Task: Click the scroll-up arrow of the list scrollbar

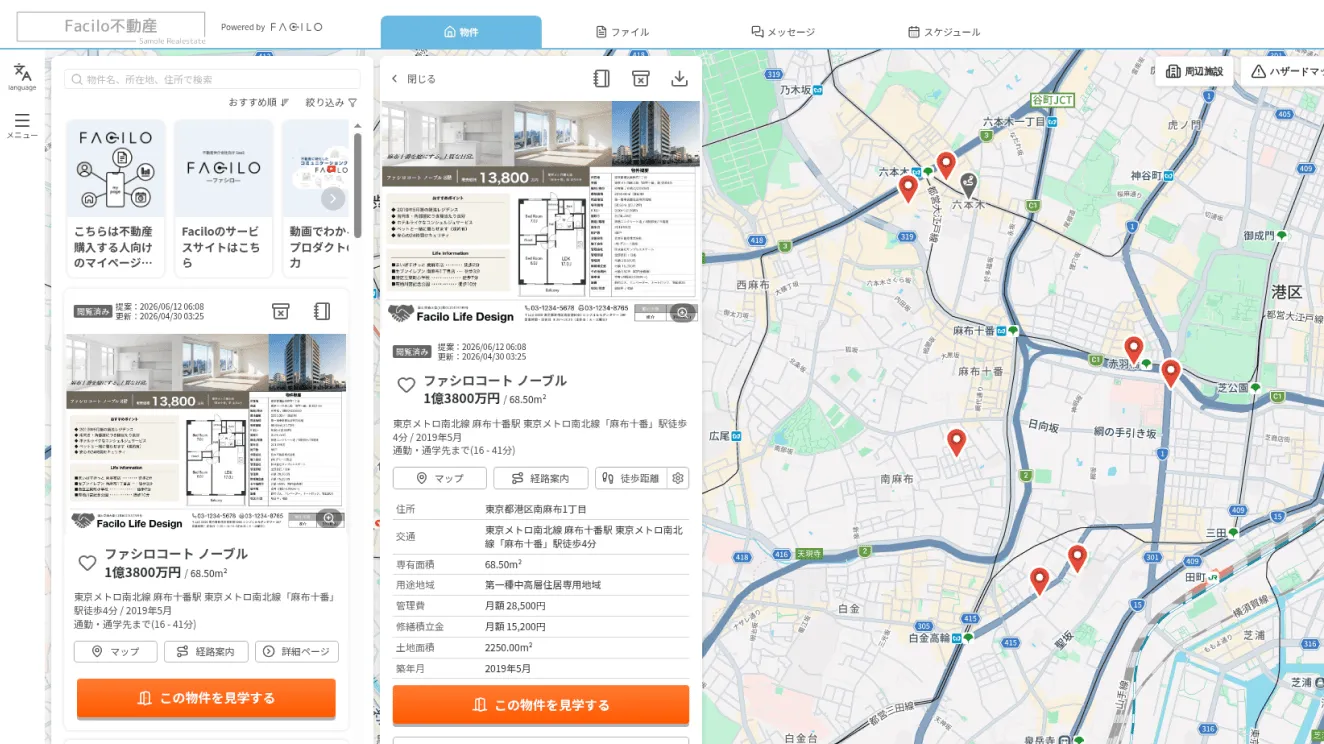Action: point(357,124)
